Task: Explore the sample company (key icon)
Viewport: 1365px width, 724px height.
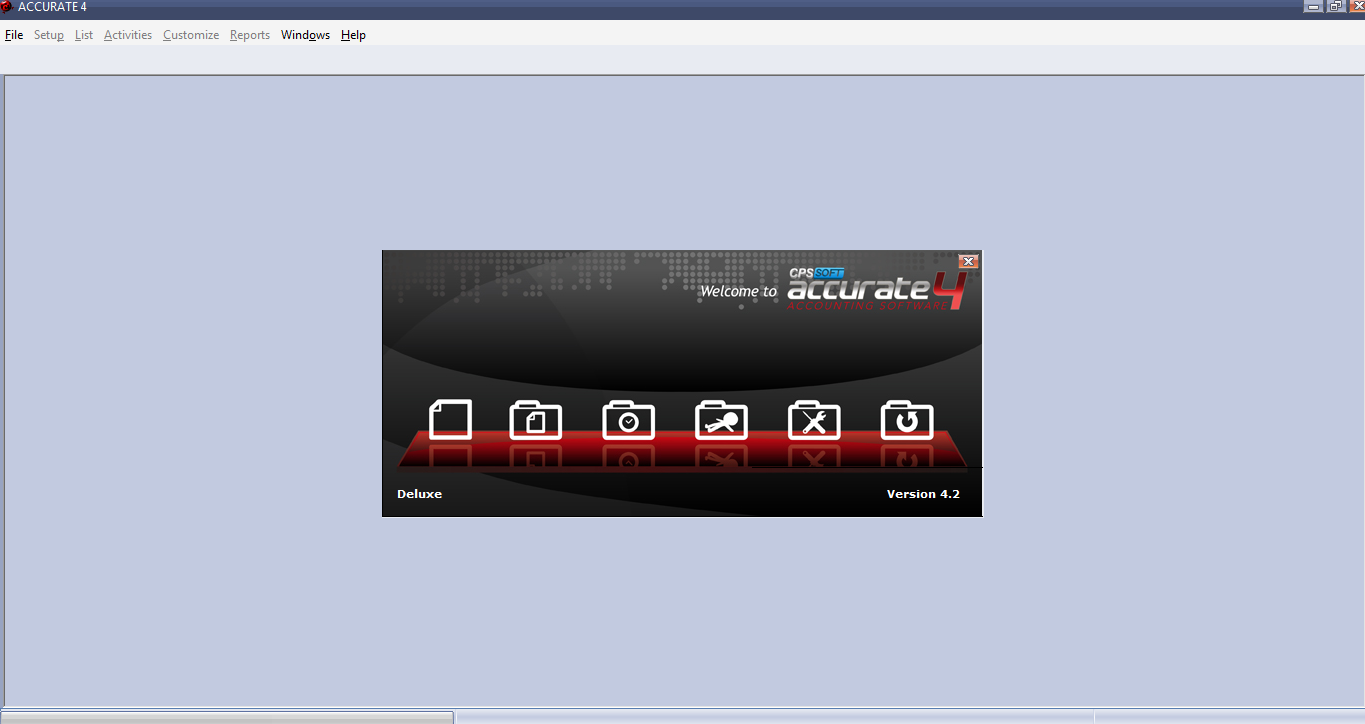Action: click(x=721, y=420)
